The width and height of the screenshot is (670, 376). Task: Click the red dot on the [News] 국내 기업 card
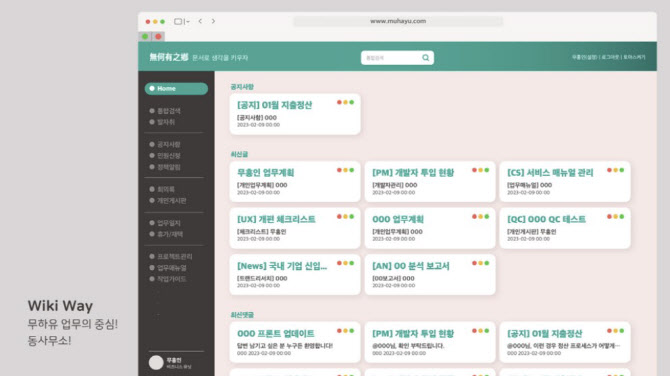point(339,263)
